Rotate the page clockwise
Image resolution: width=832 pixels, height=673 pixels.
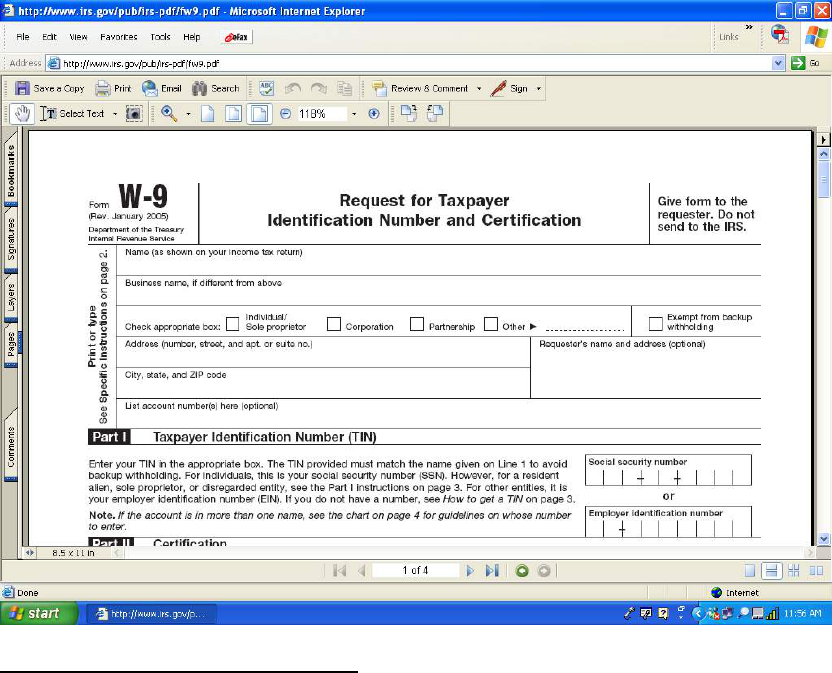pyautogui.click(x=409, y=114)
